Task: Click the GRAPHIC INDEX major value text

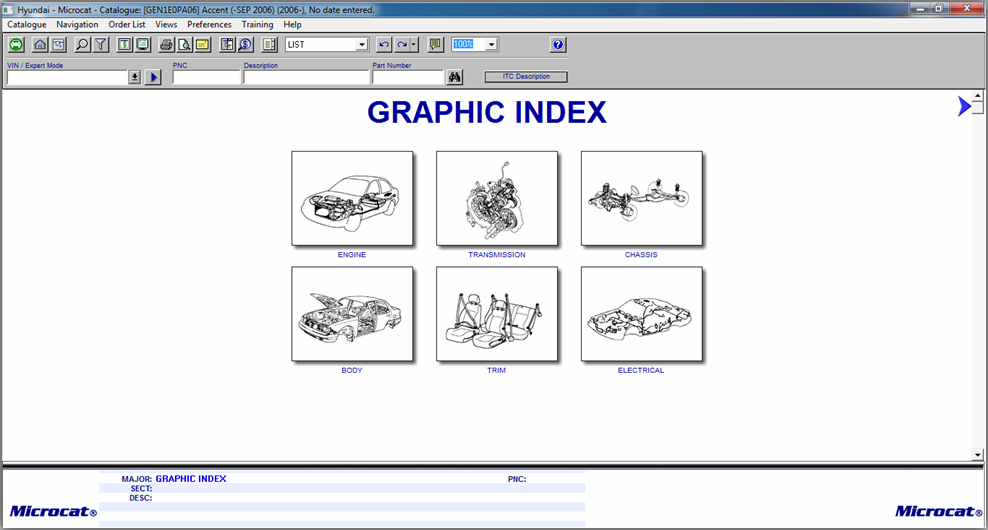Action: pyautogui.click(x=191, y=479)
